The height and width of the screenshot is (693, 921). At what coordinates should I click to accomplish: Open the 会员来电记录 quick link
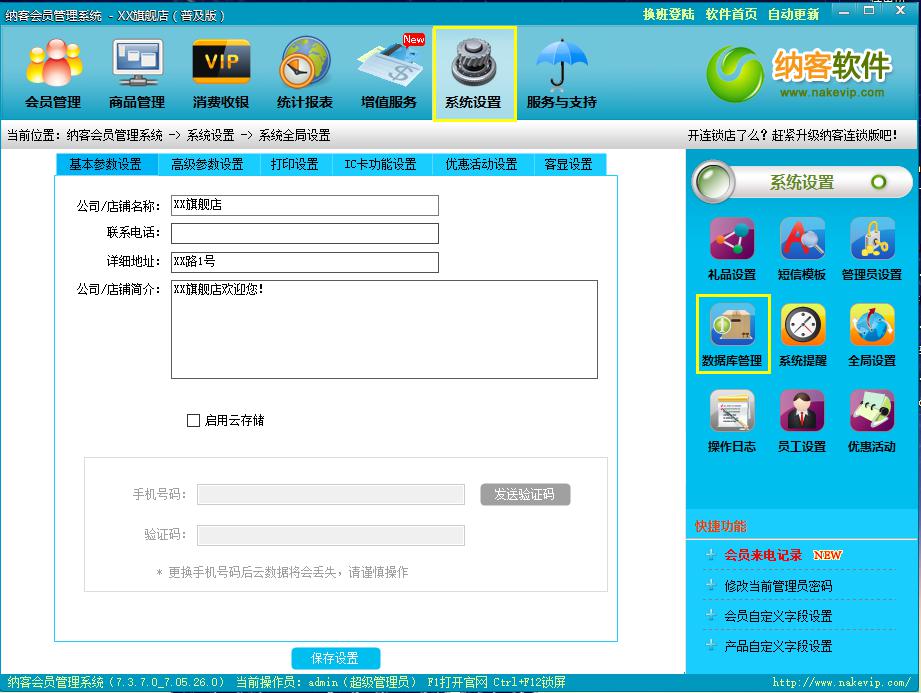(x=763, y=555)
